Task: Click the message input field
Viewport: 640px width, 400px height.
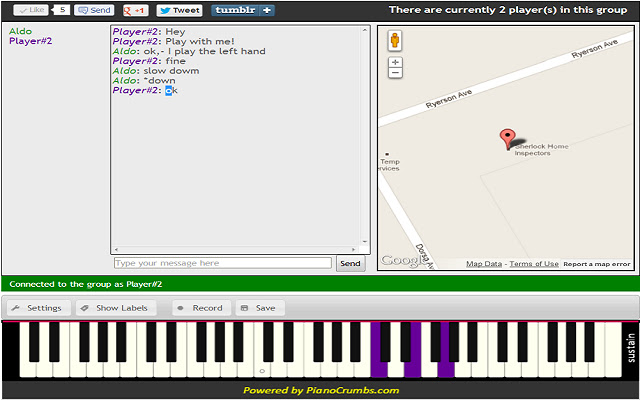Action: point(221,264)
